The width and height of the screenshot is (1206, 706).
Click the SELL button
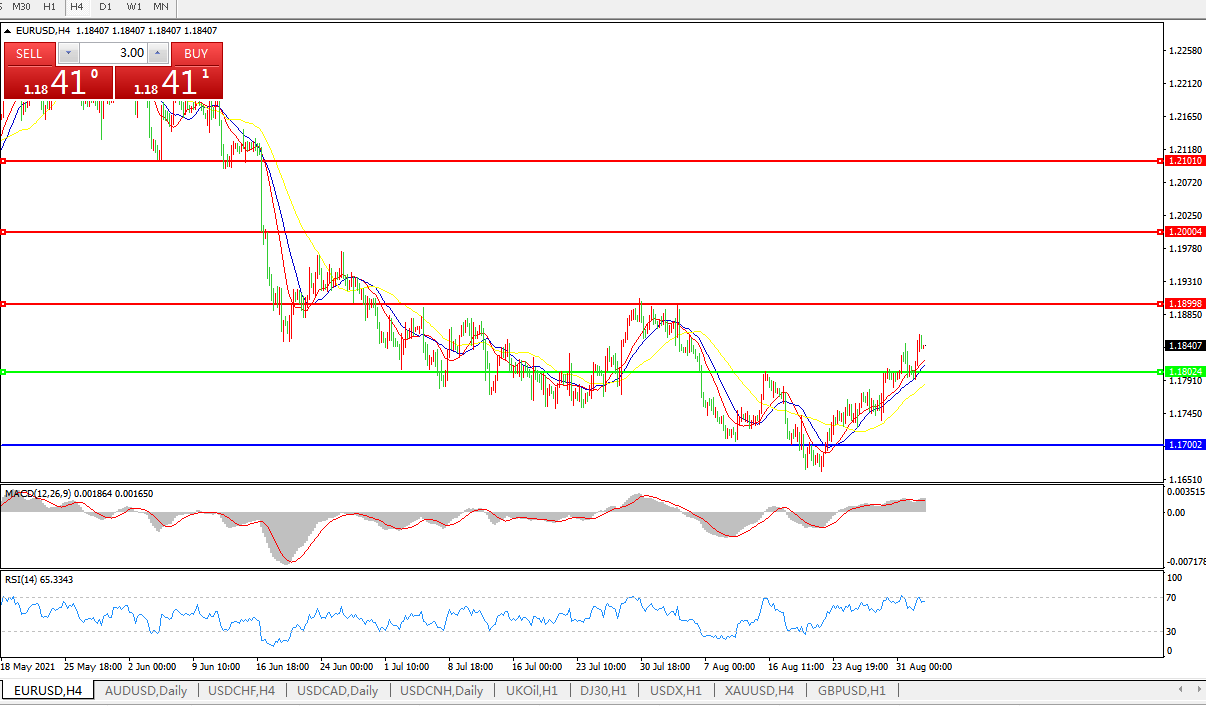click(29, 53)
